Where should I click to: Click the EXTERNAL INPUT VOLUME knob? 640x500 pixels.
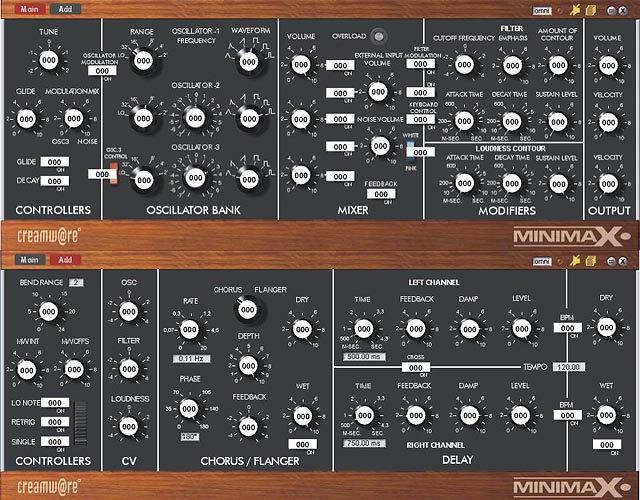(378, 92)
